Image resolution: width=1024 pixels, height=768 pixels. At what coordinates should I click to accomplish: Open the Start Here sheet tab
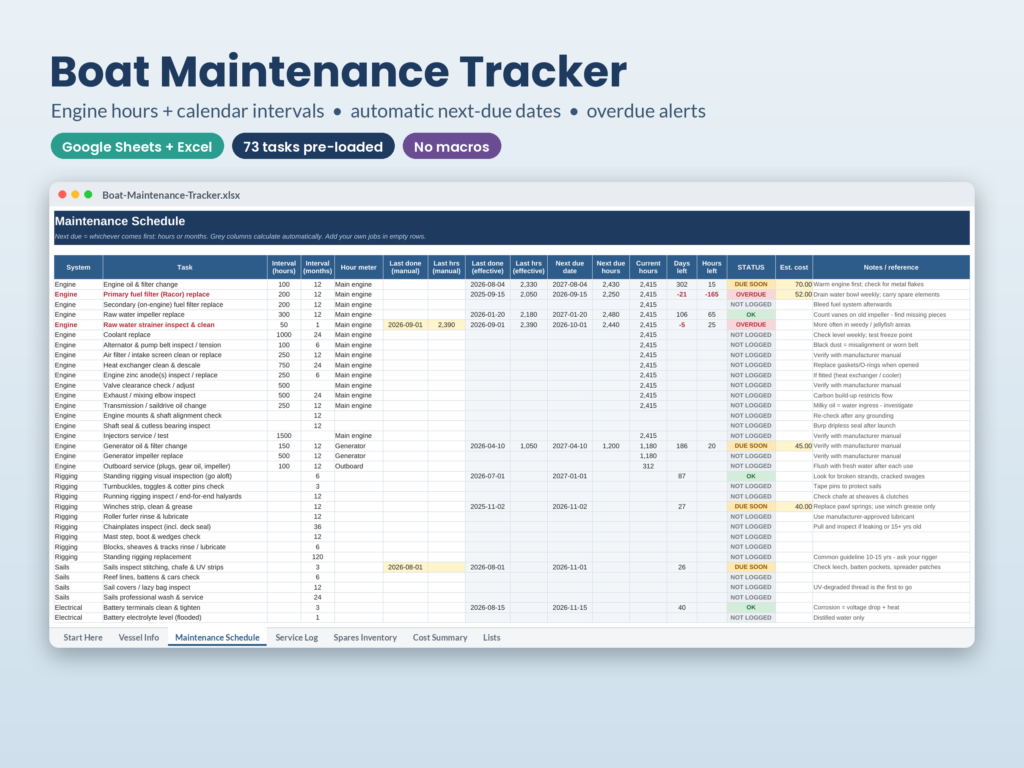click(83, 637)
